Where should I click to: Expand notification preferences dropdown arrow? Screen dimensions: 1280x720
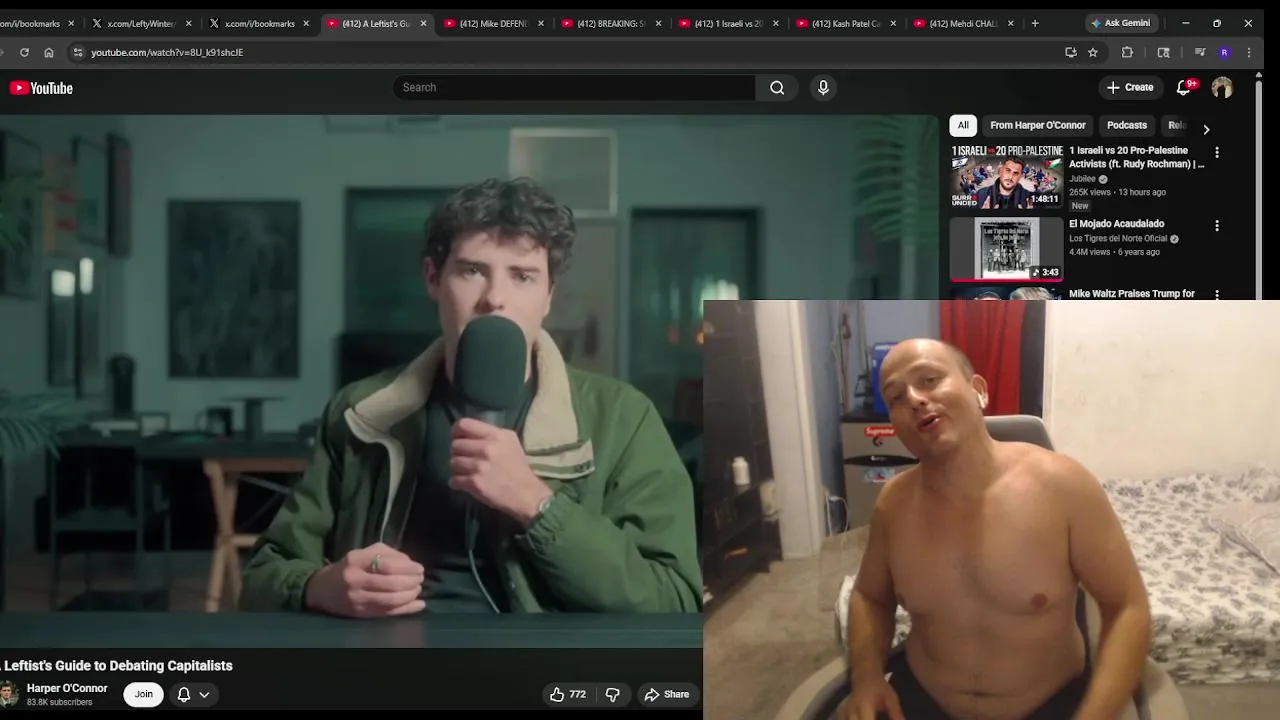coord(204,694)
